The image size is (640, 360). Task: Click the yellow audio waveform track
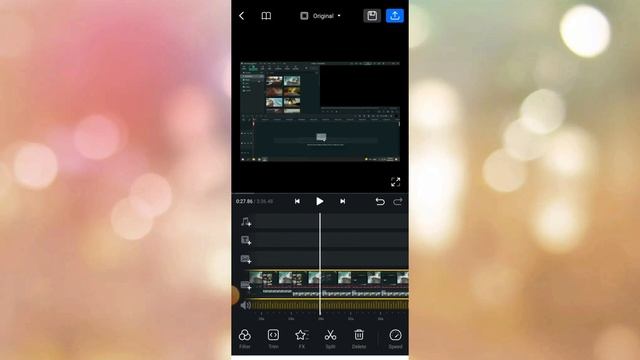coord(329,305)
